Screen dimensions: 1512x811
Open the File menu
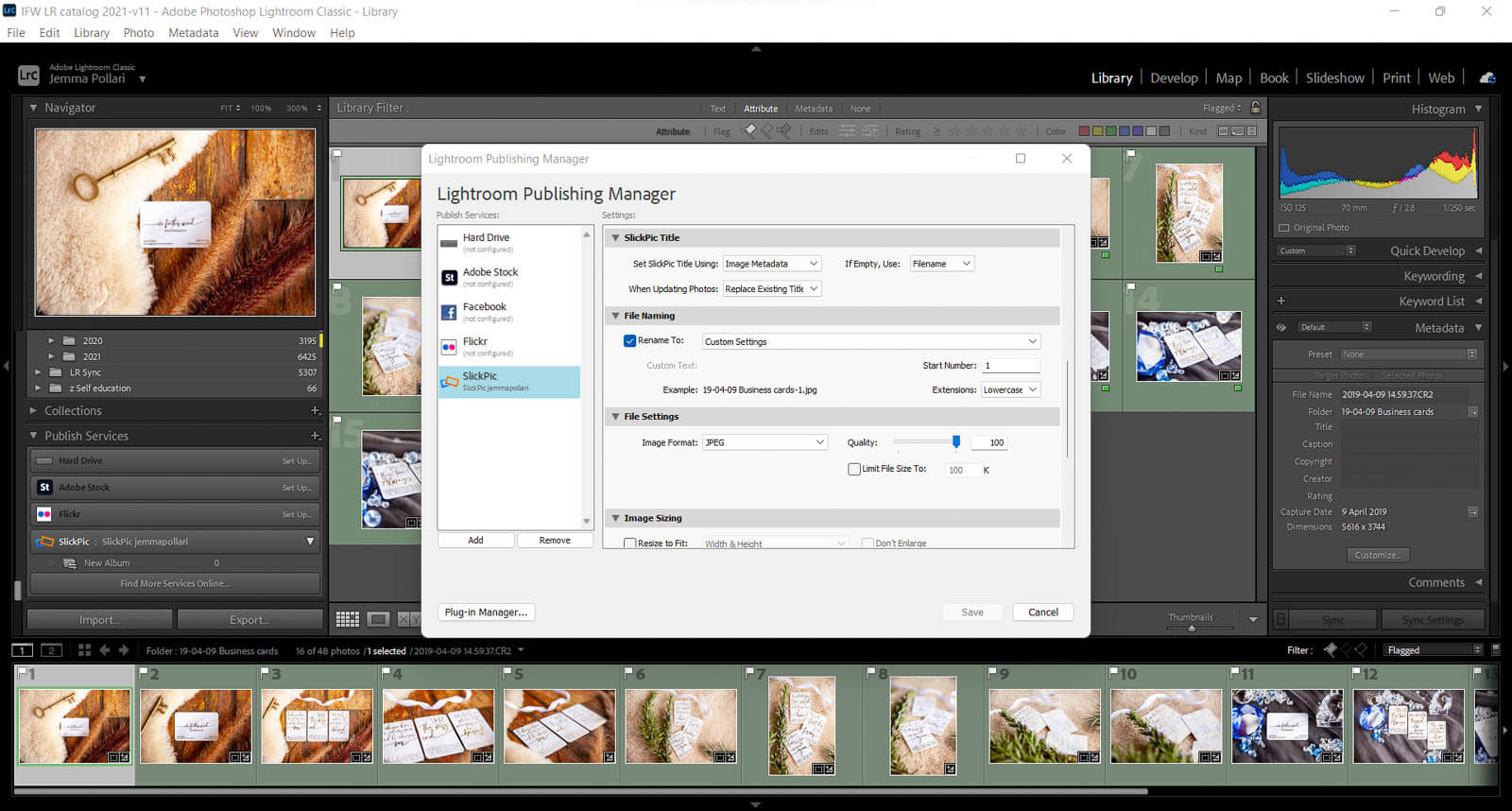point(16,32)
